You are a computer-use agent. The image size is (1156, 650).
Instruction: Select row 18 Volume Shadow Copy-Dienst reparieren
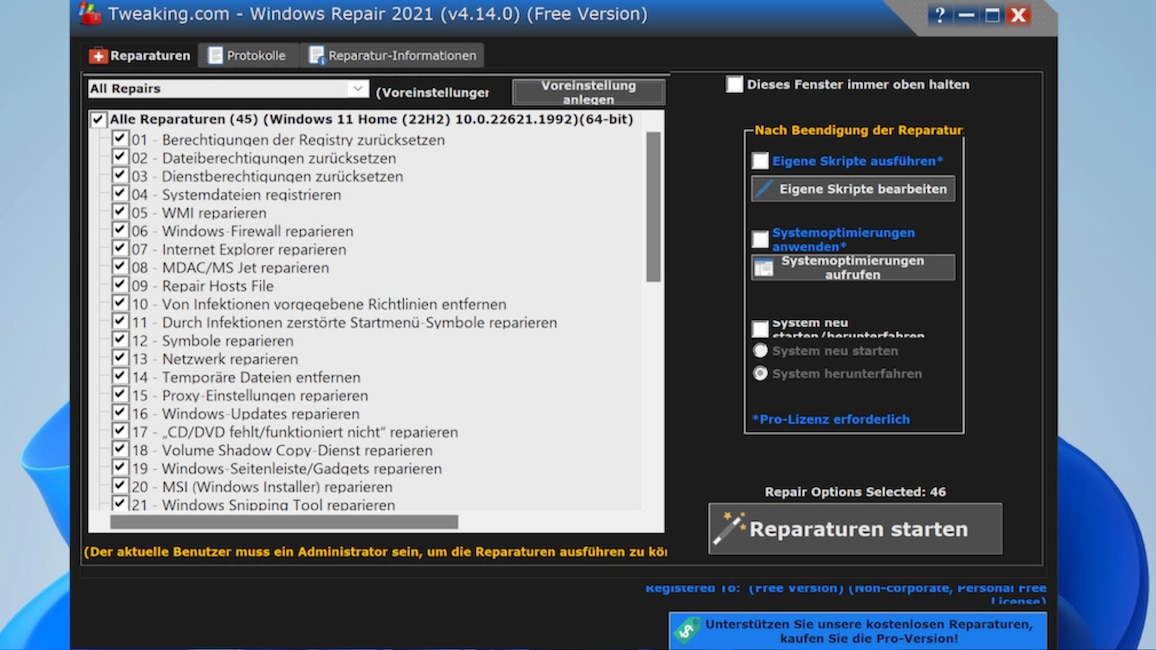[x=282, y=450]
